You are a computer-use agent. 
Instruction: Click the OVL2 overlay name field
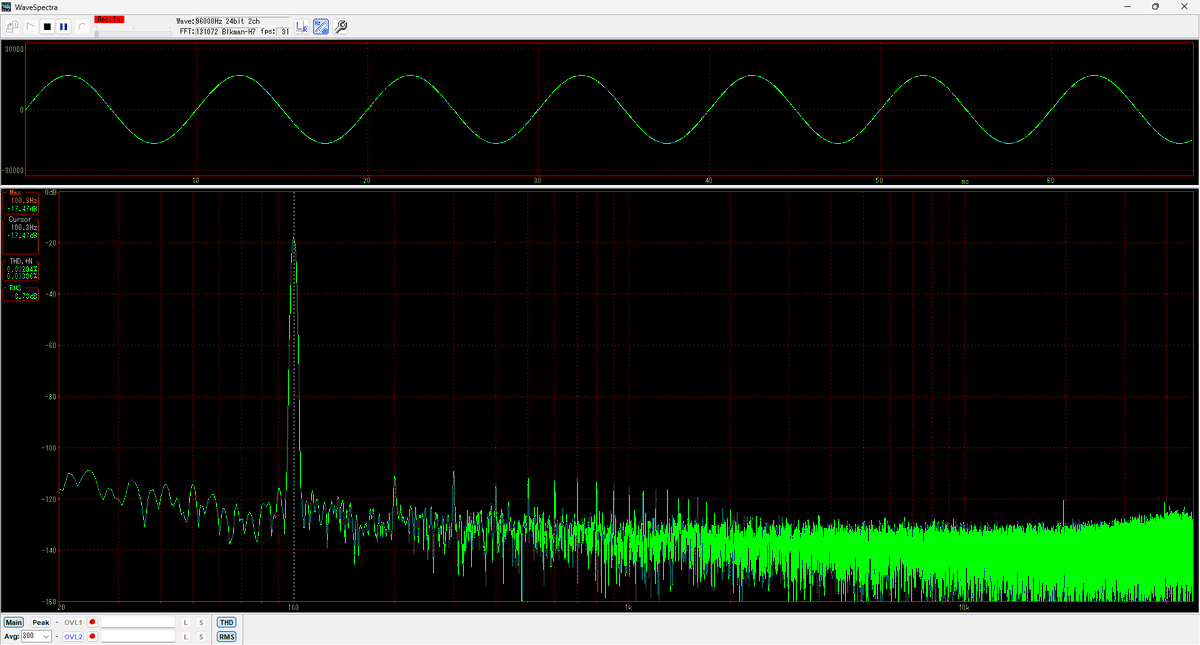138,636
